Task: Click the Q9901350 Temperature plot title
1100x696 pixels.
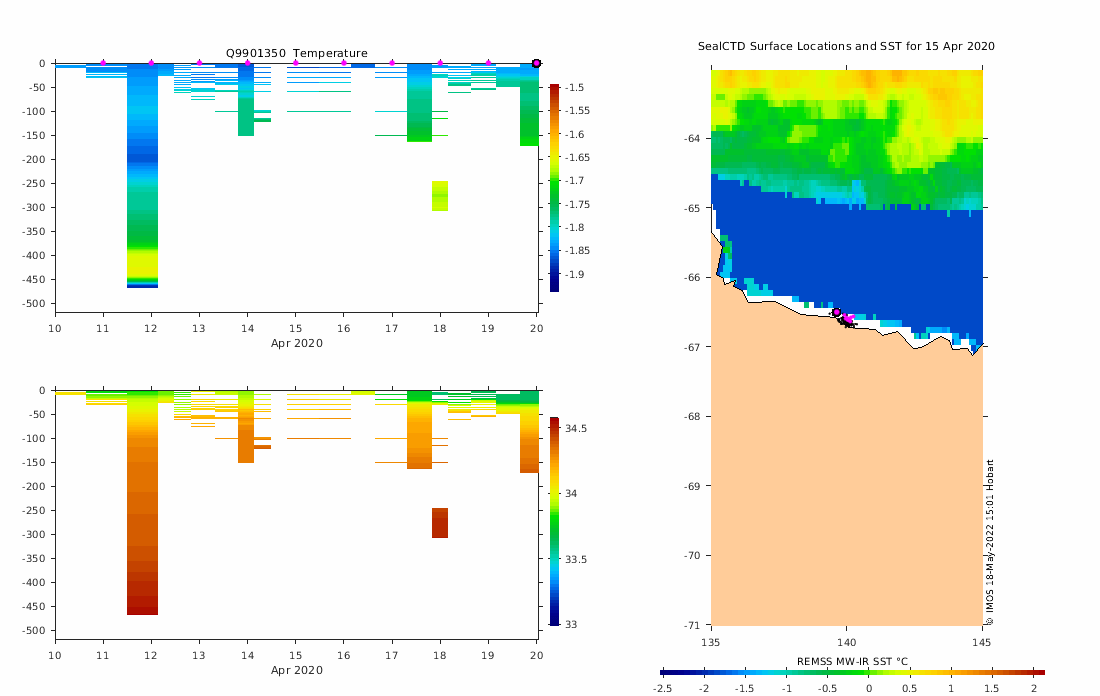Action: [x=297, y=53]
